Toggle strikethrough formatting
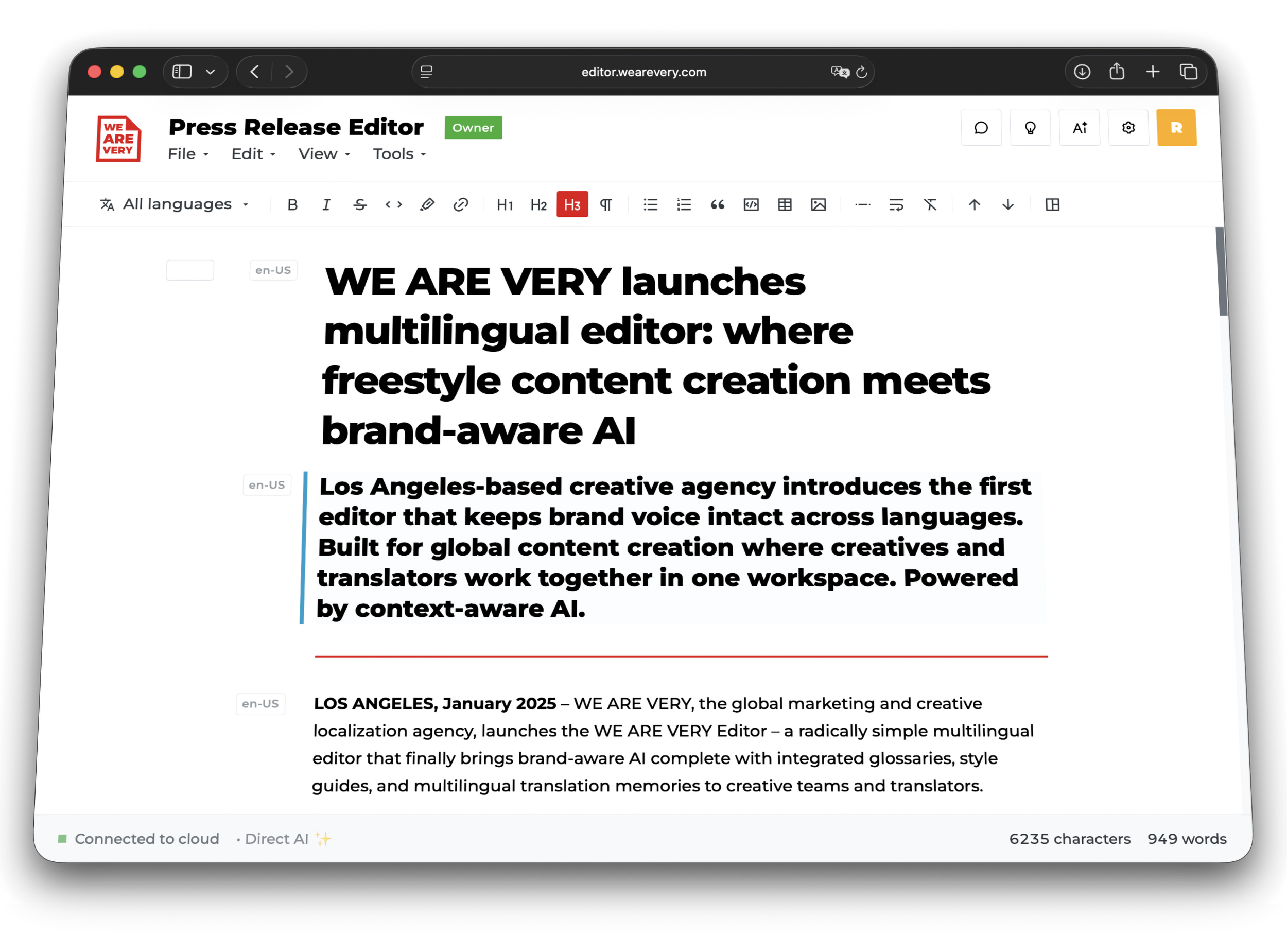The image size is (1287, 952). pyautogui.click(x=360, y=204)
